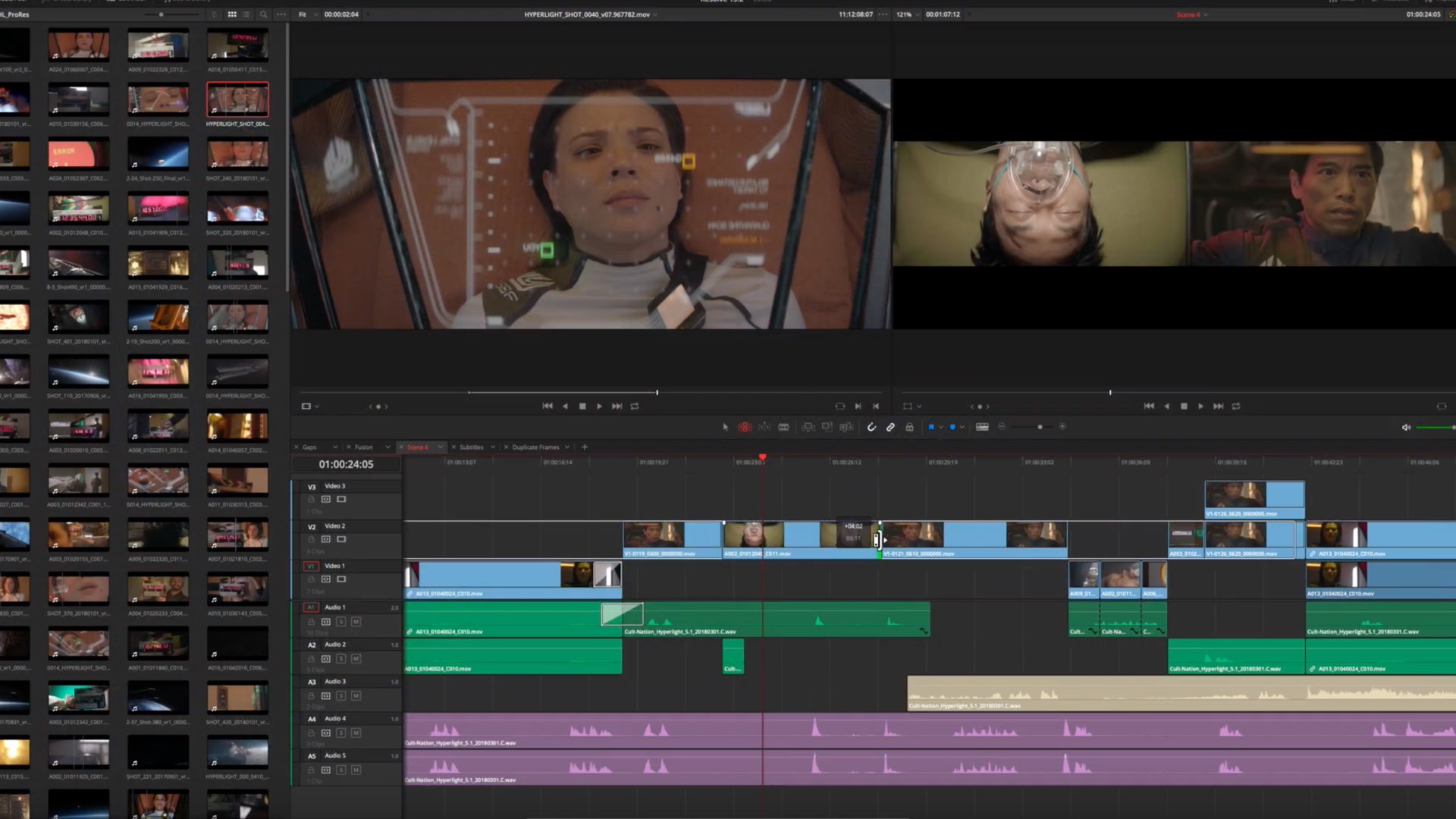Screen dimensions: 1456x819
Task: Select the arrow Selection Mode tool
Action: 725,427
